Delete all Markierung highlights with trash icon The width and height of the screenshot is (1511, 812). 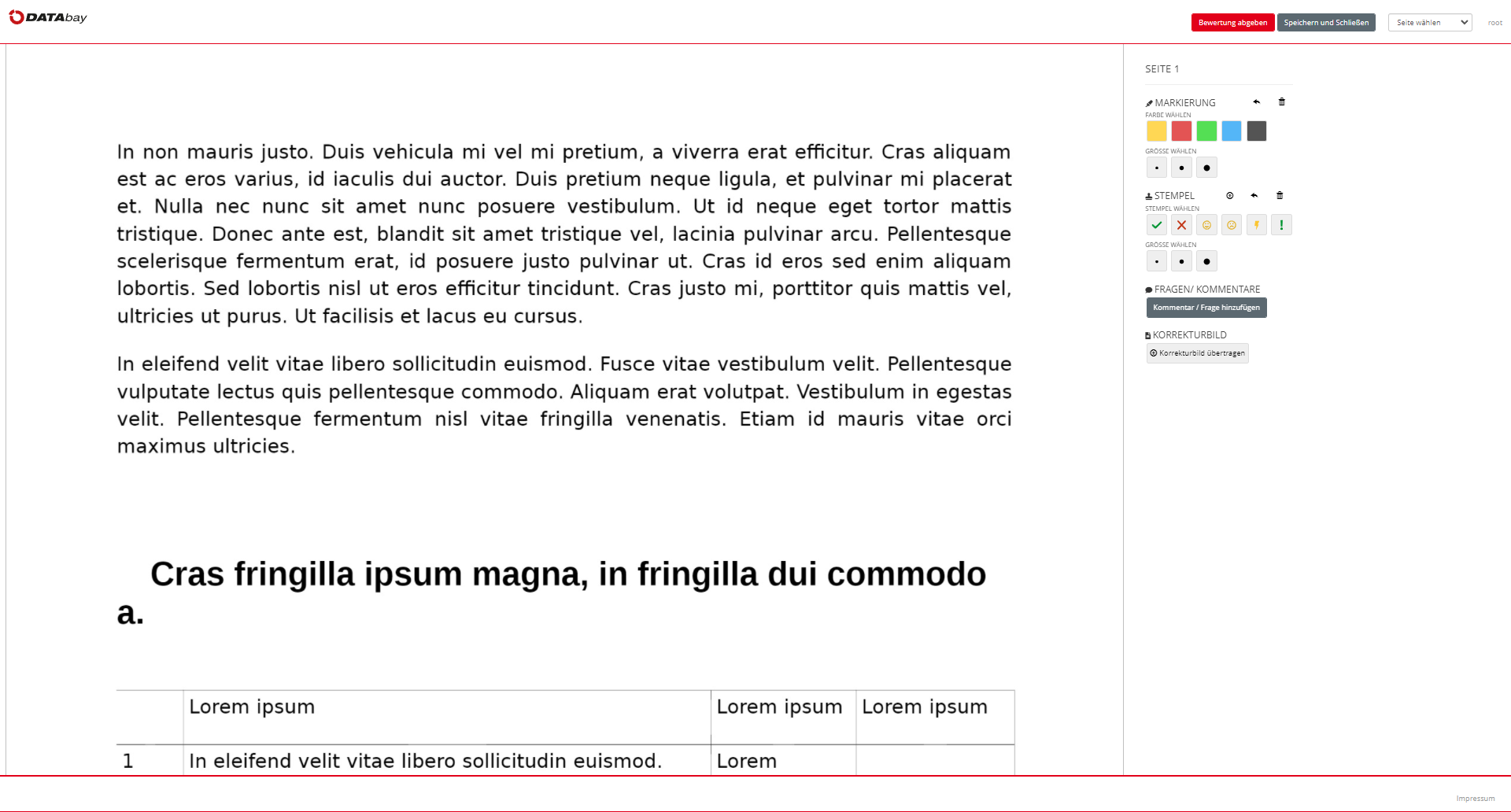point(1282,102)
